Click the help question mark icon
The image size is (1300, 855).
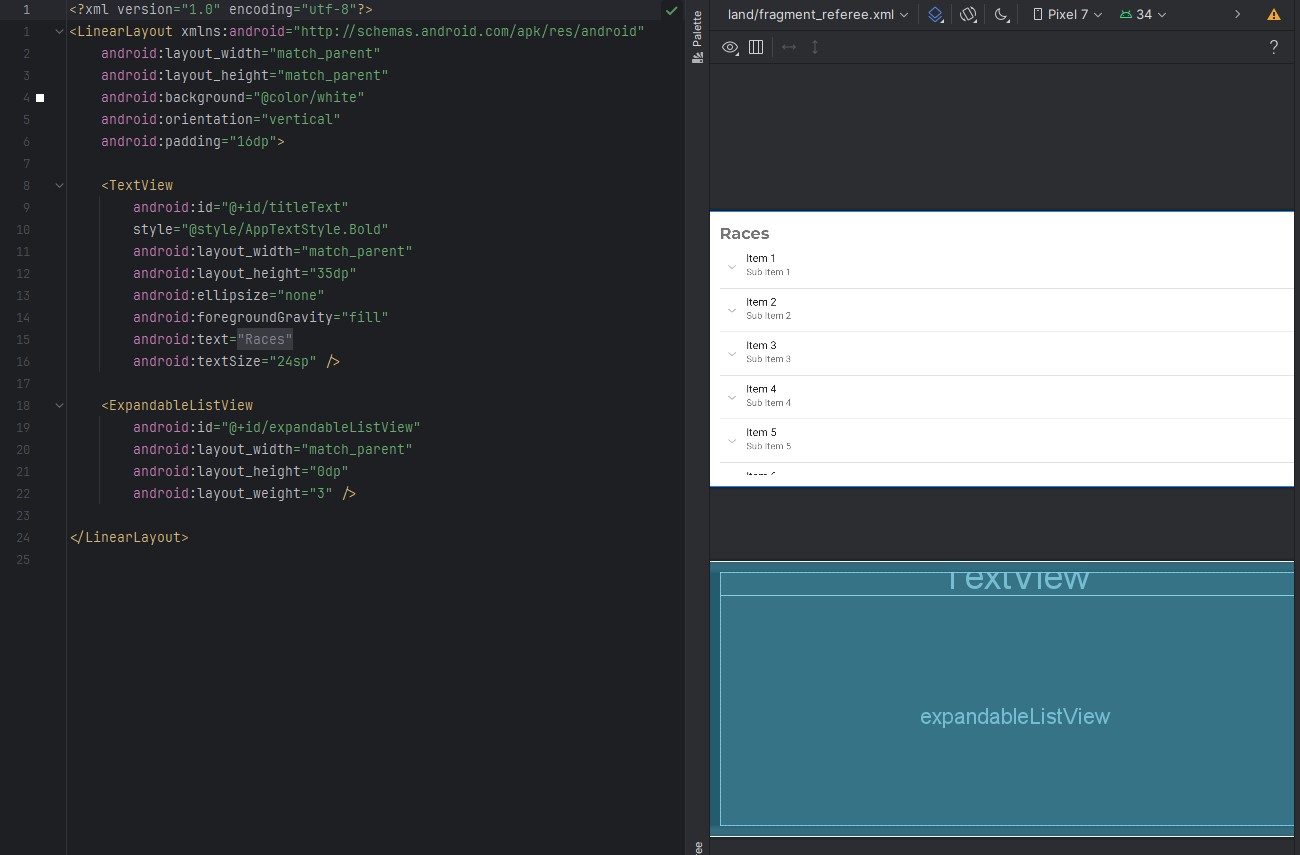(x=1273, y=47)
